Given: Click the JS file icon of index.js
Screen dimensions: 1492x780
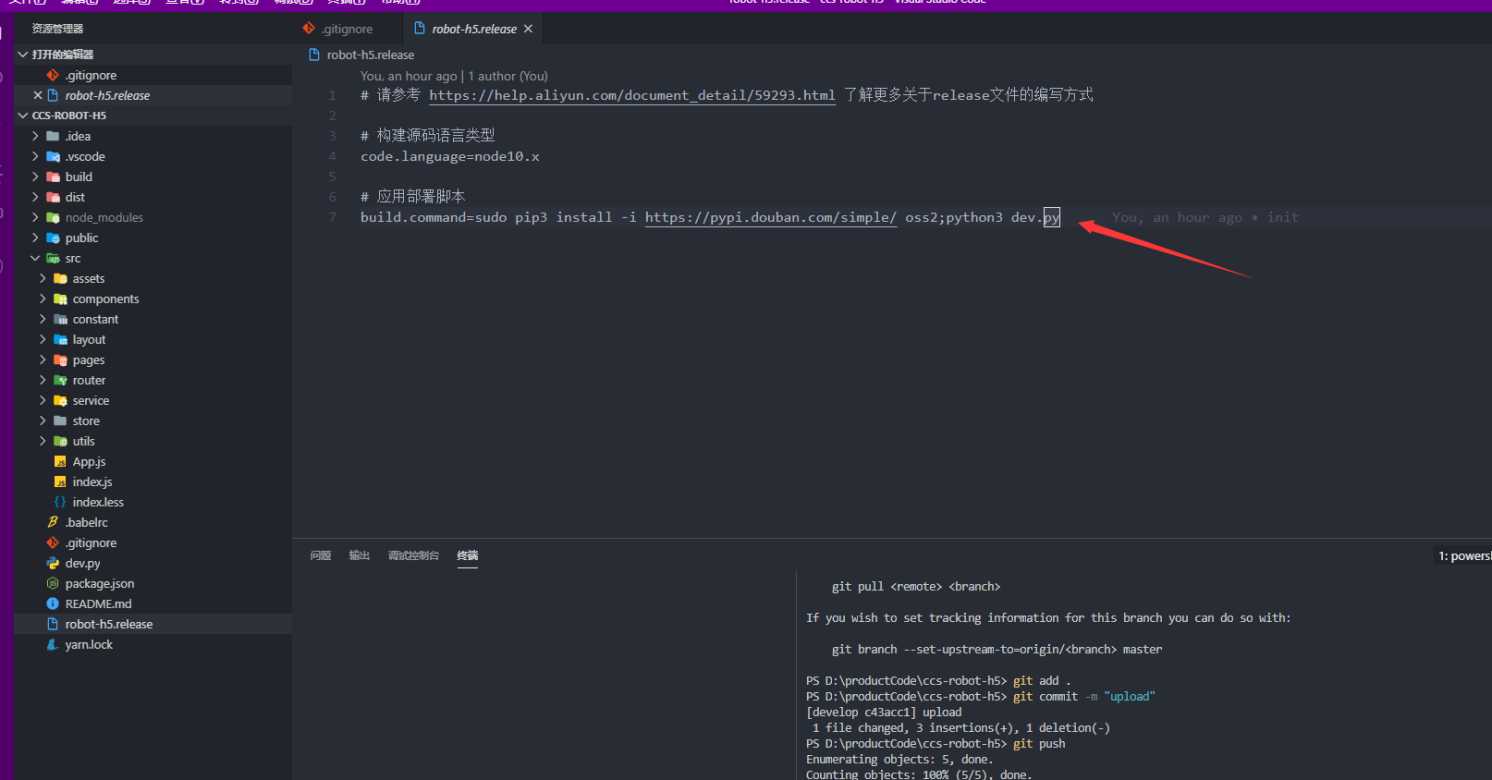Looking at the screenshot, I should (60, 482).
